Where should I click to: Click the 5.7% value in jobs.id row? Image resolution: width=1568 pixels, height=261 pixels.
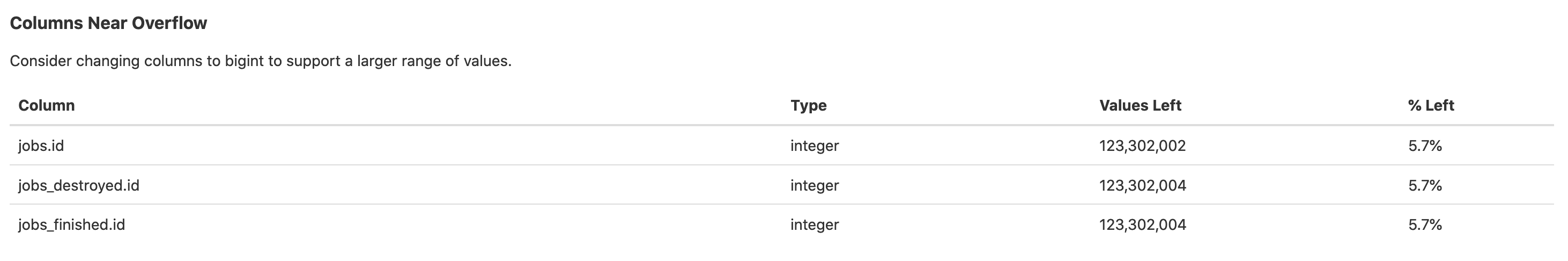[1425, 146]
